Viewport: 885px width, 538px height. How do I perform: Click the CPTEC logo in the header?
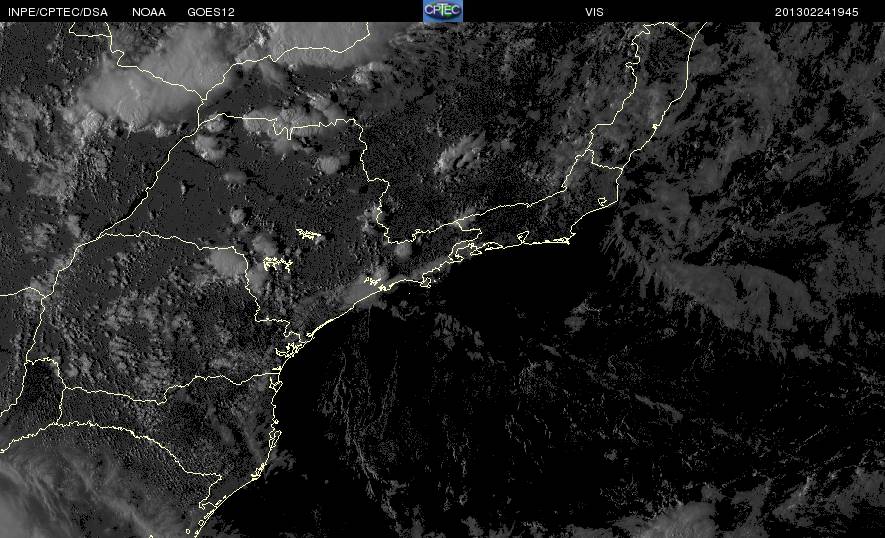coord(443,11)
